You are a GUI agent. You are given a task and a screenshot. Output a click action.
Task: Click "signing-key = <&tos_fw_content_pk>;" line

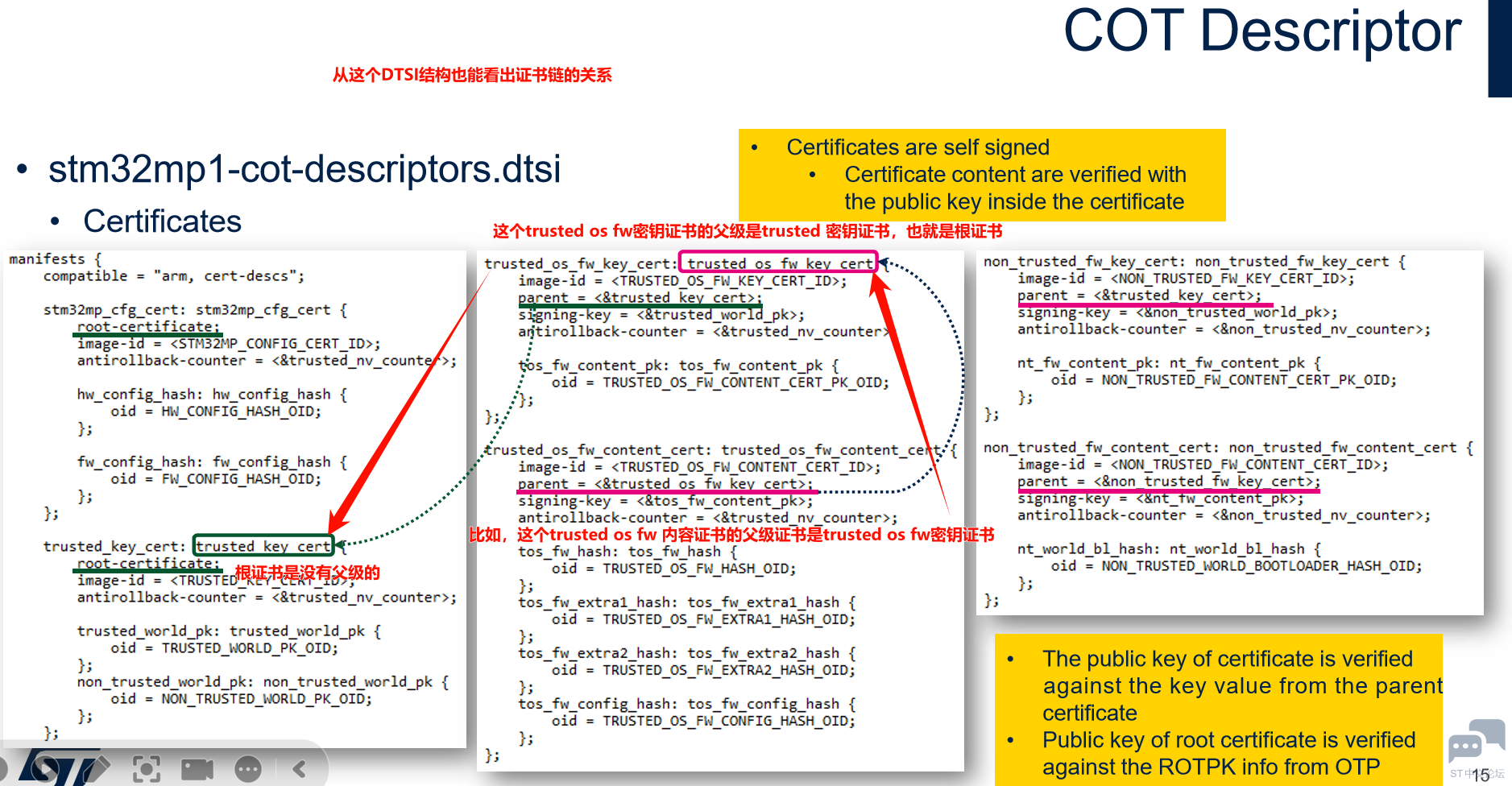pyautogui.click(x=665, y=501)
